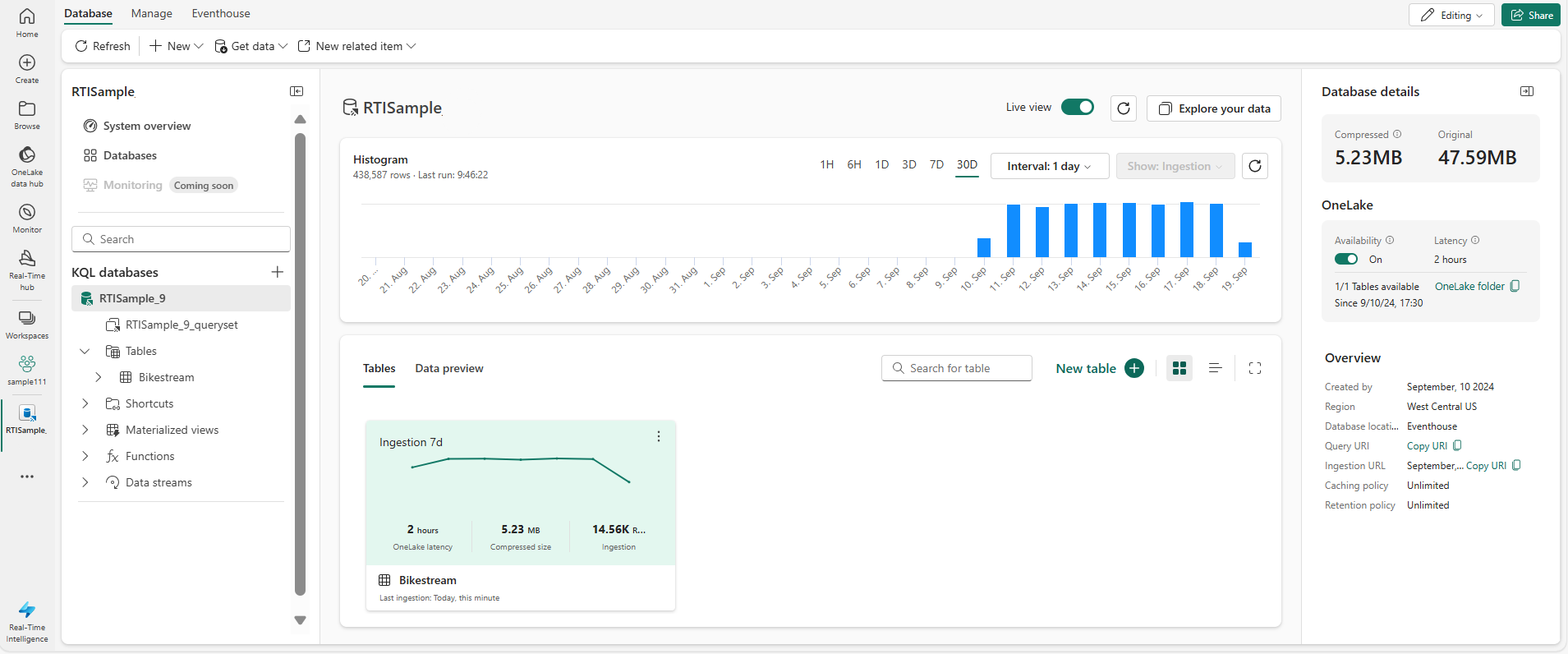This screenshot has height=654, width=1568.
Task: Open the sample111 workspace icon
Action: 27,370
